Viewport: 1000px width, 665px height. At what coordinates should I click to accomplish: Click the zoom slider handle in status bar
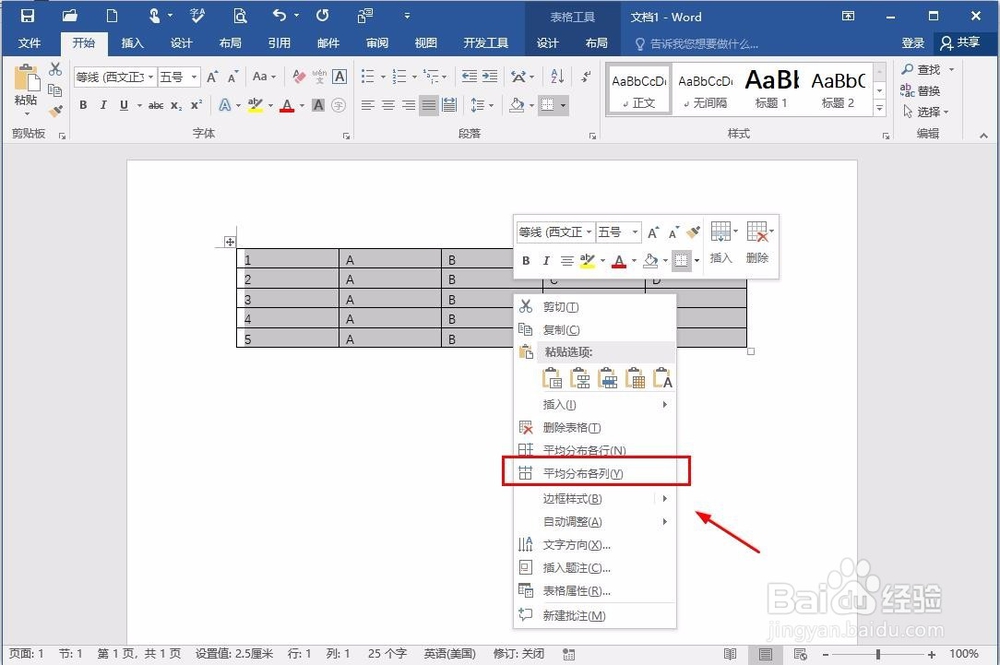coord(878,654)
